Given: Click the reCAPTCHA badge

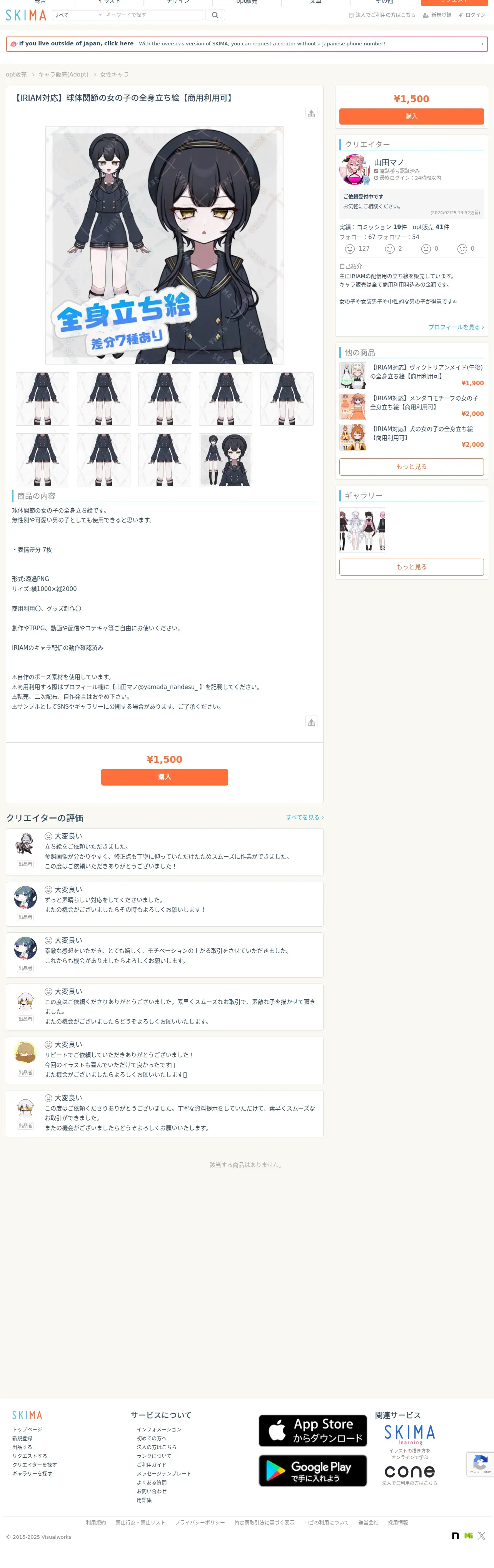Looking at the screenshot, I should coord(480,1464).
